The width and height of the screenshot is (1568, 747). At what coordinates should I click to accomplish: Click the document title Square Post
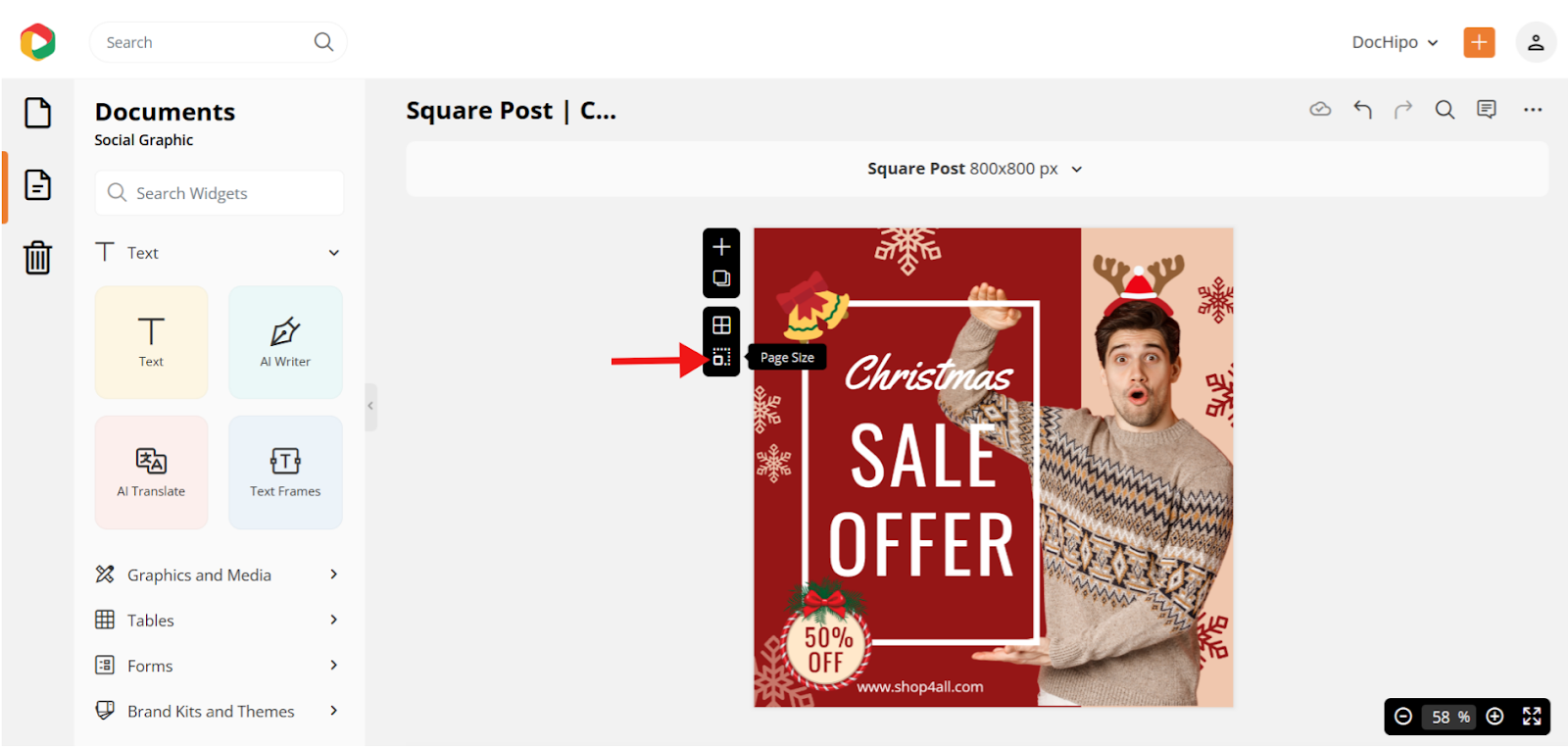512,111
